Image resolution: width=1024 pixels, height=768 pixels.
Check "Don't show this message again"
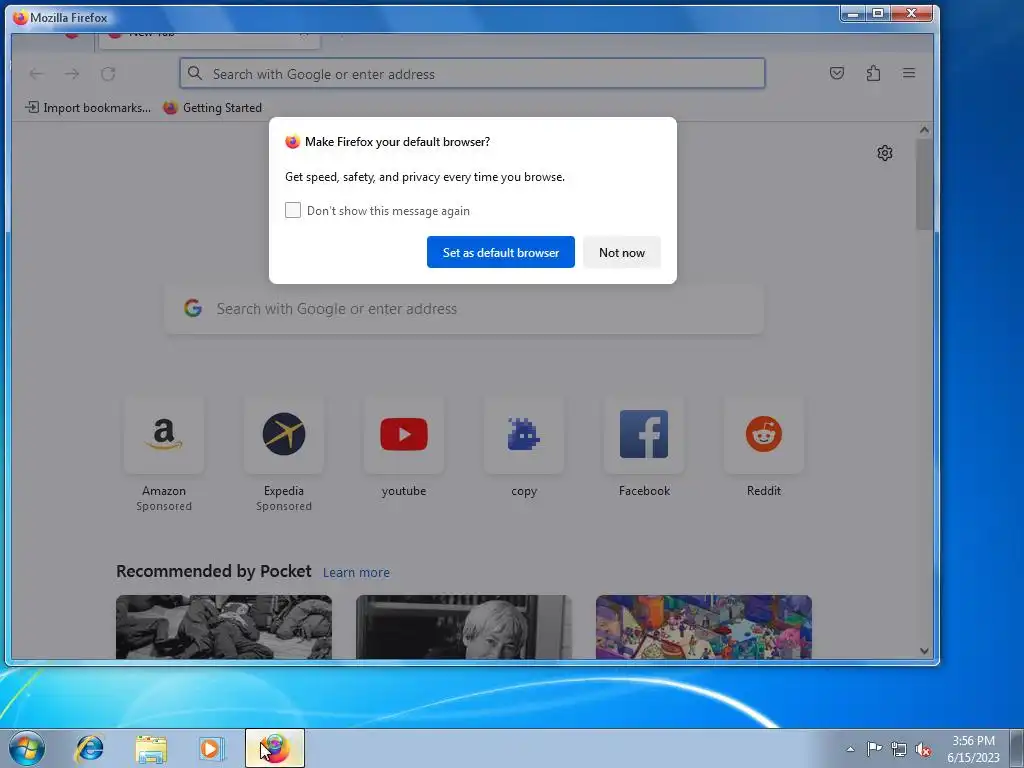coord(293,210)
